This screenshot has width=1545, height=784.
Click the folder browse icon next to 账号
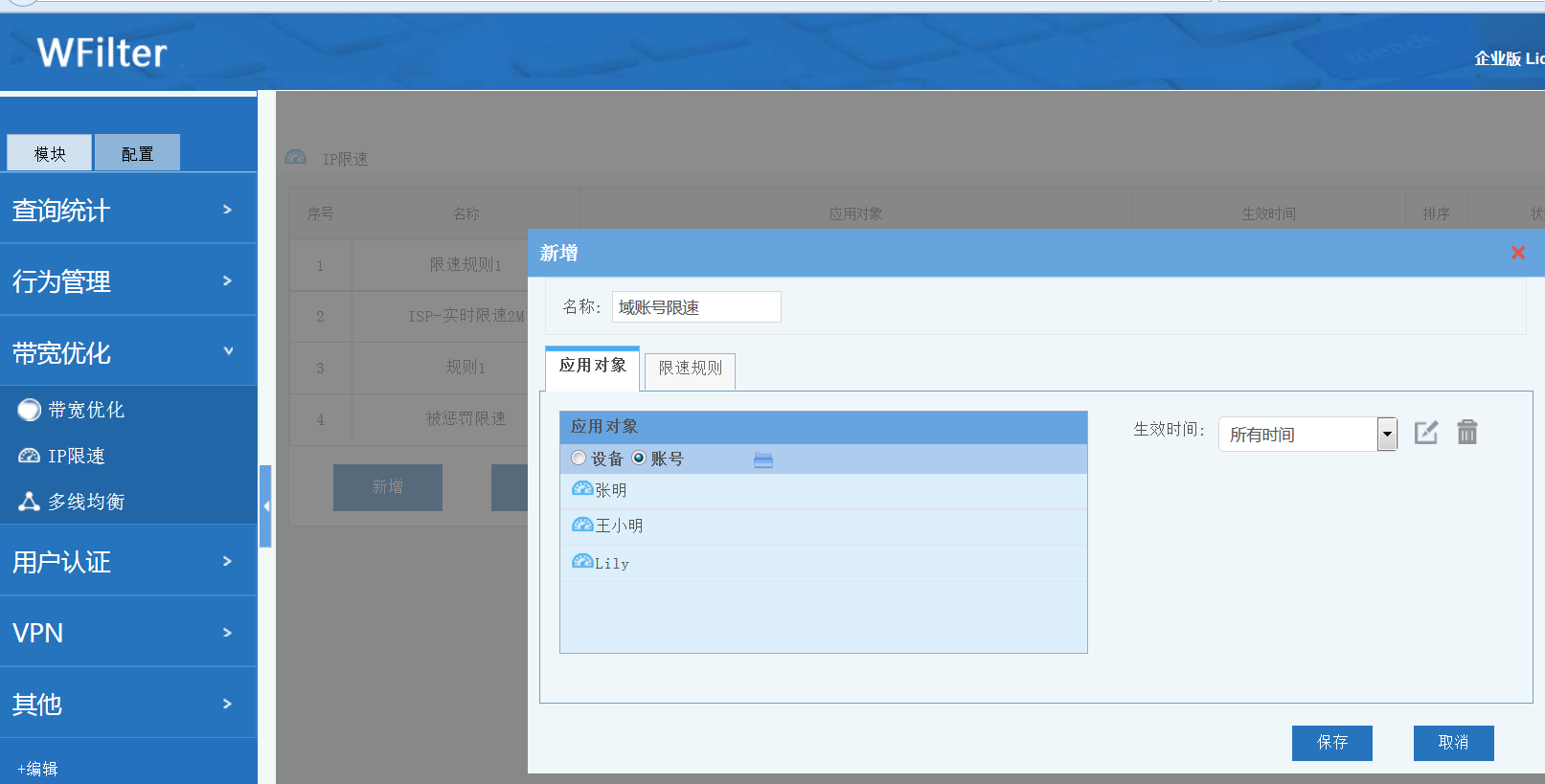[x=762, y=460]
